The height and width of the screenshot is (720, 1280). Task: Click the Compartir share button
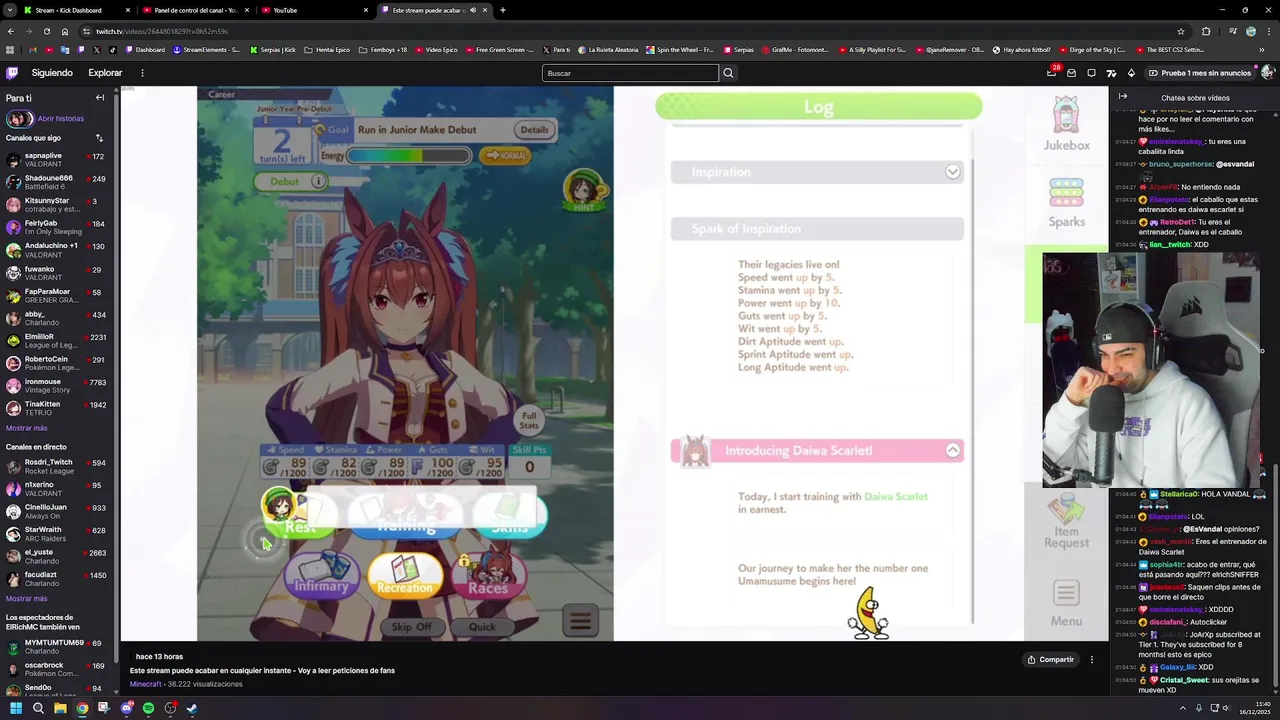tap(1050, 660)
